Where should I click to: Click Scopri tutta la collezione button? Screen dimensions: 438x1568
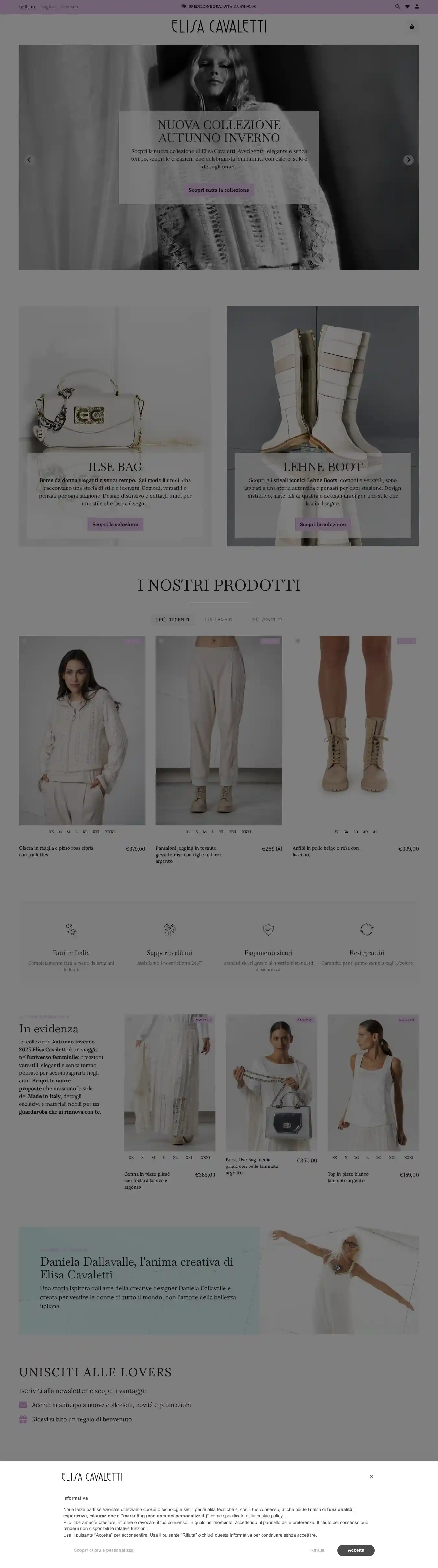(x=219, y=190)
